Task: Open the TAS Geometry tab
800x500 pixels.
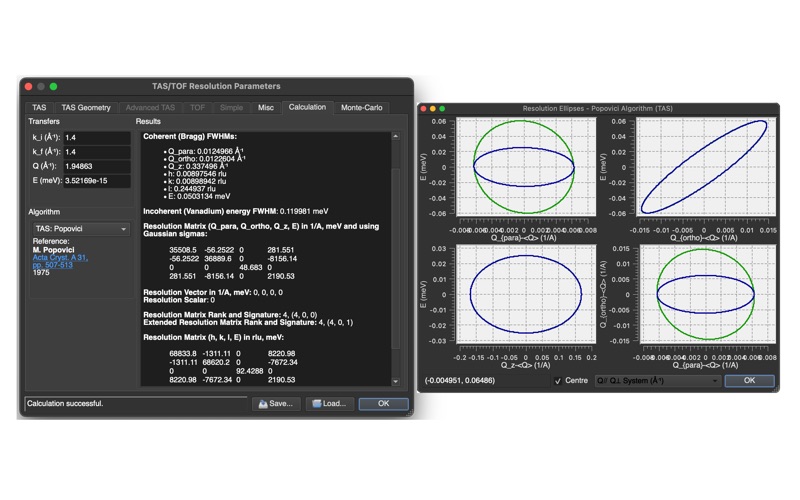Action: pos(86,108)
